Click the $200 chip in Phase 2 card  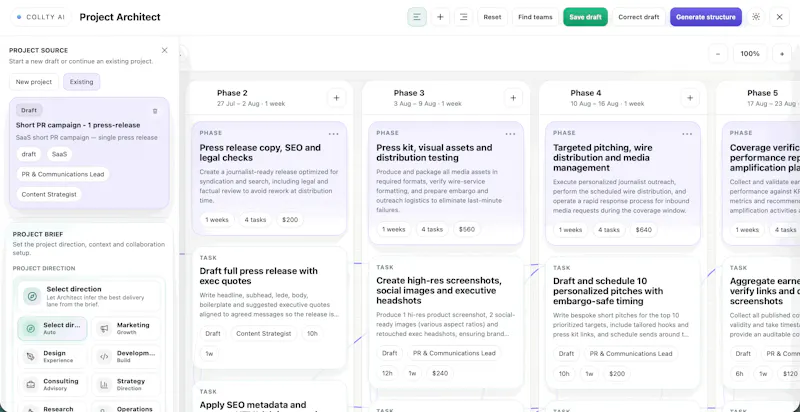tap(290, 220)
